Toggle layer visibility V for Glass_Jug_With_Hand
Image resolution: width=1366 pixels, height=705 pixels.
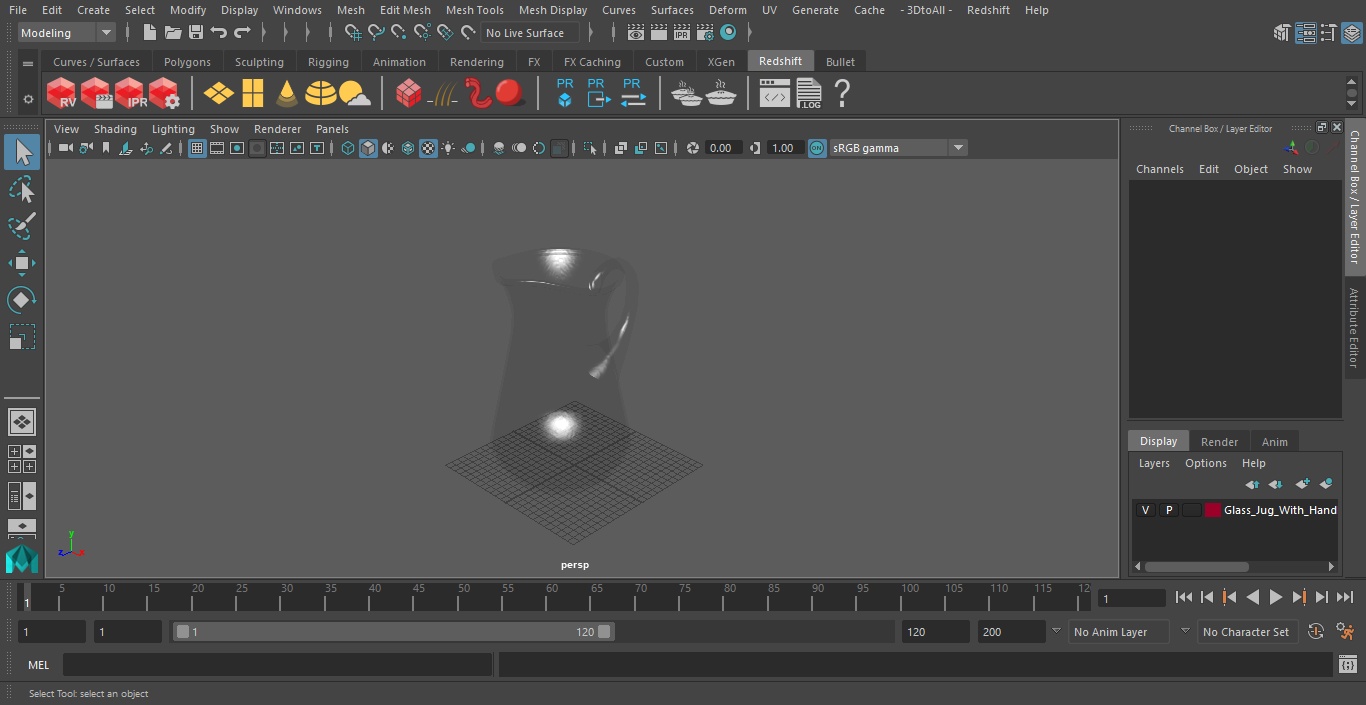coord(1145,510)
